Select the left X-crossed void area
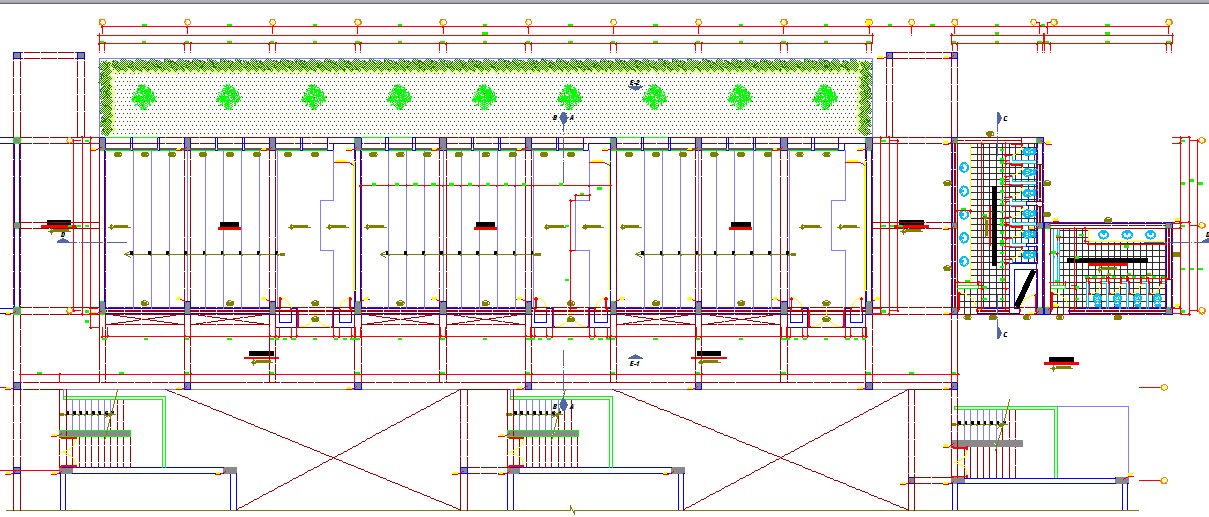 tap(313, 446)
